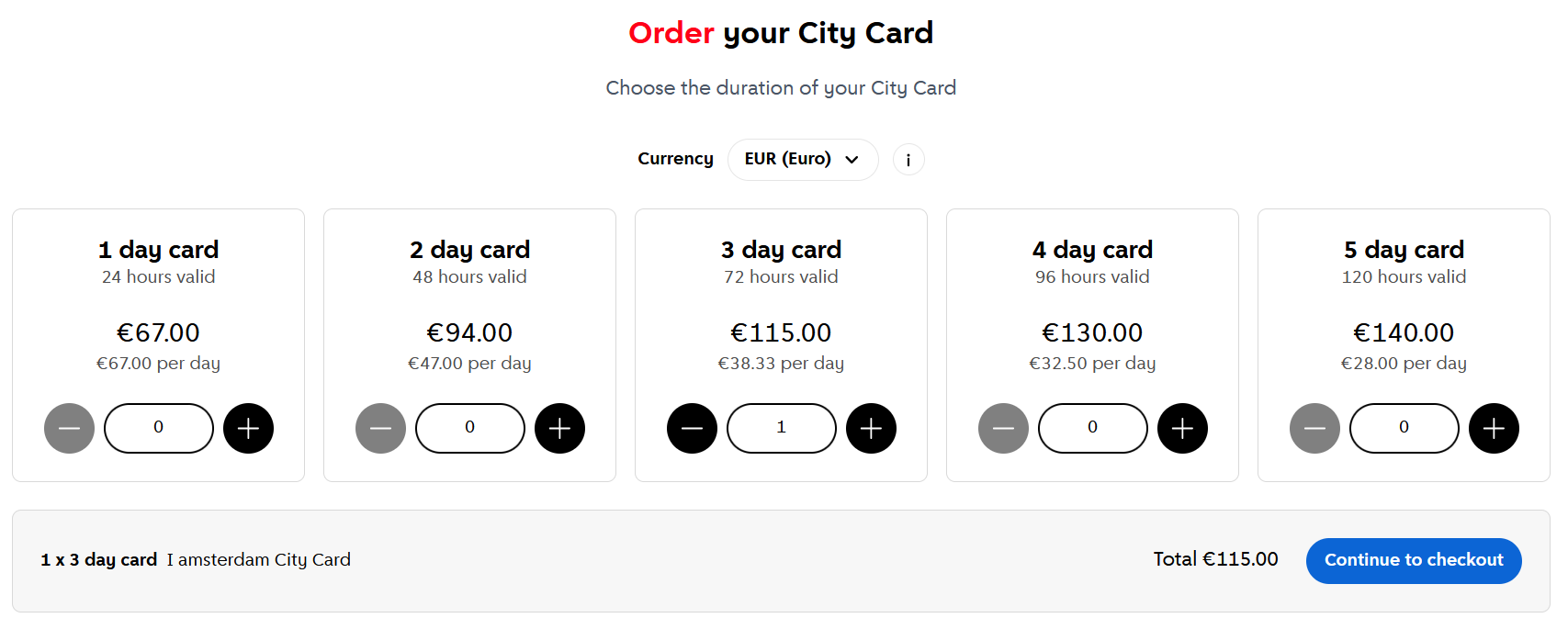Click the plus icon on the 5 day card

pyautogui.click(x=1494, y=428)
